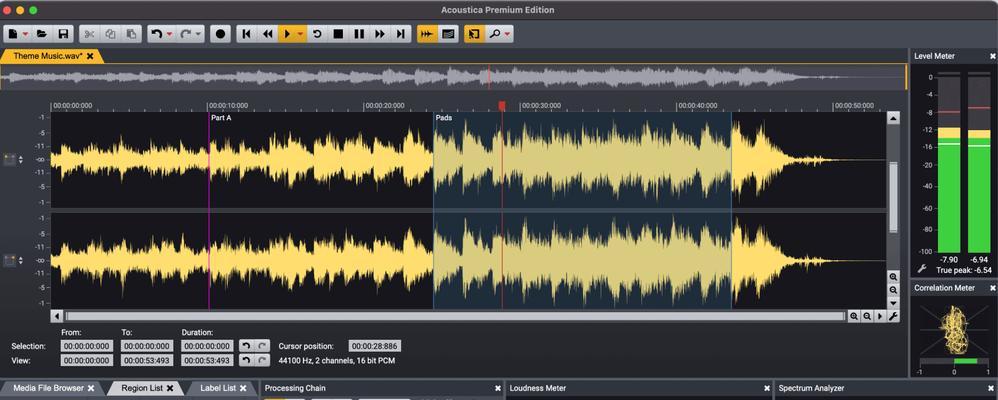Click the vertical scrollbar down arrow
This screenshot has height=400, width=998.
(893, 303)
